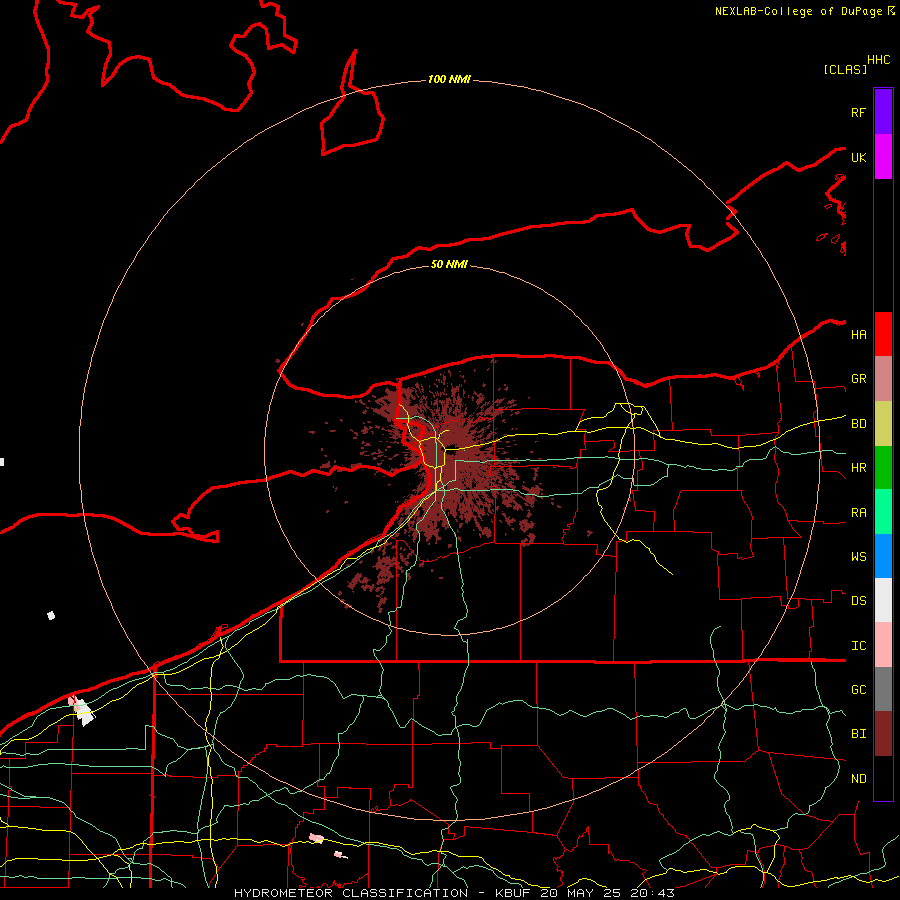Pick the DS white legend swatch

point(883,600)
